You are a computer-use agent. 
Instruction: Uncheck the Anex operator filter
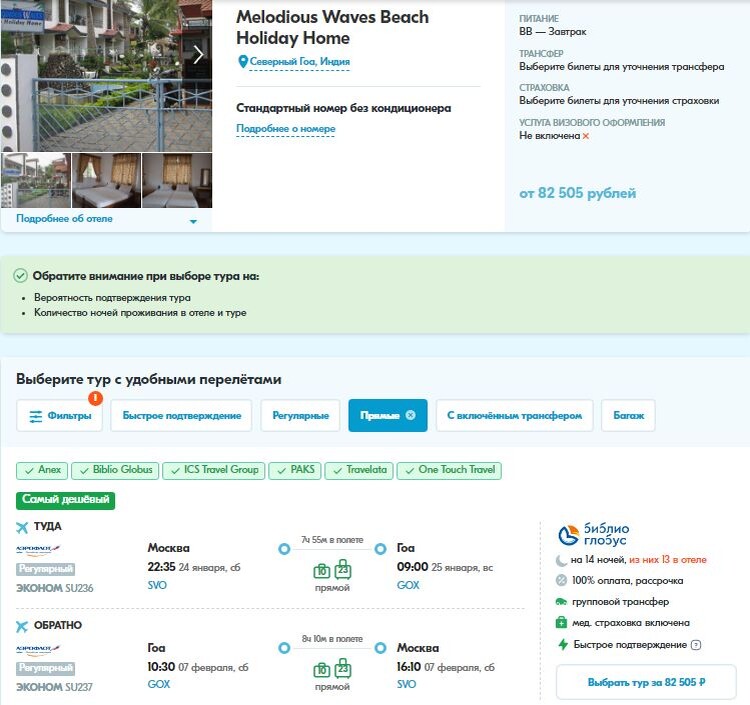coord(42,470)
